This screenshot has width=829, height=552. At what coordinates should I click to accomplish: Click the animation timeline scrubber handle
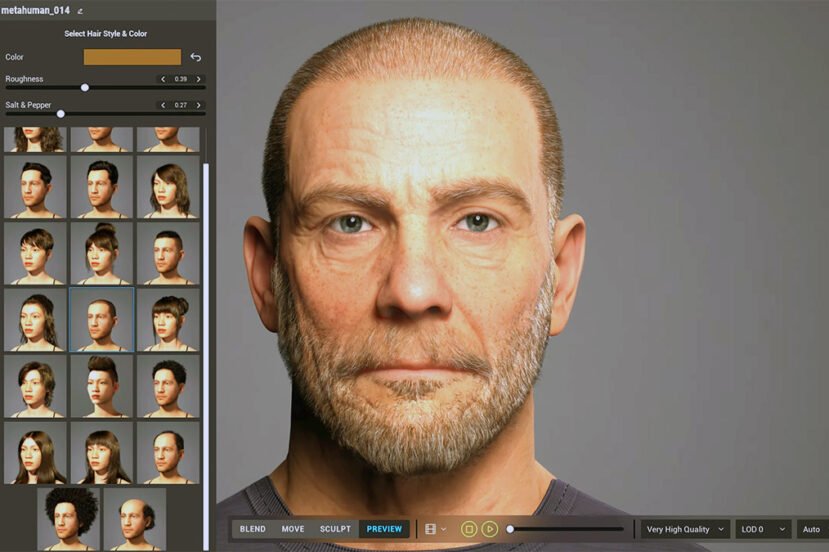tap(510, 529)
